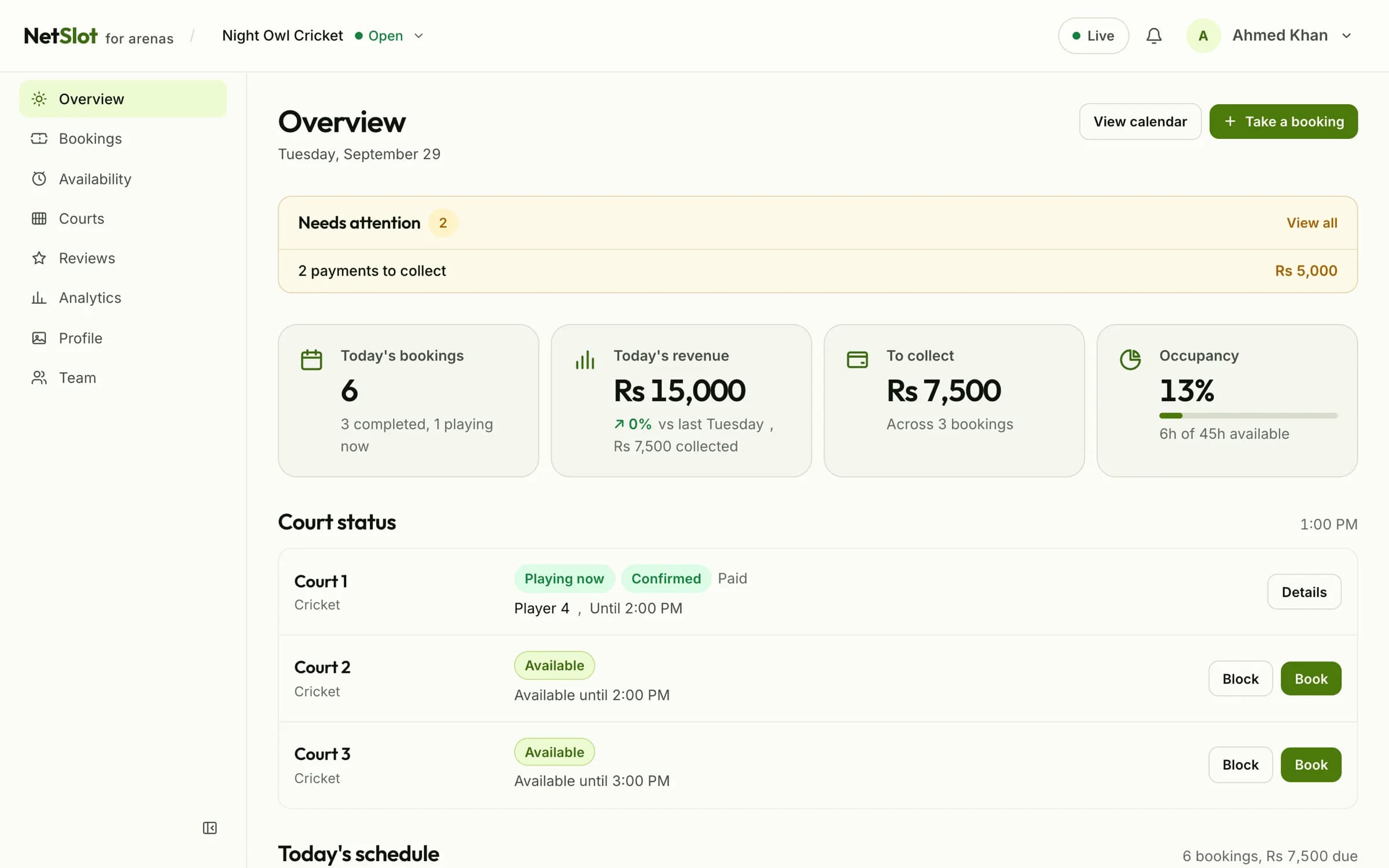Click the Profile image icon

tap(39, 338)
